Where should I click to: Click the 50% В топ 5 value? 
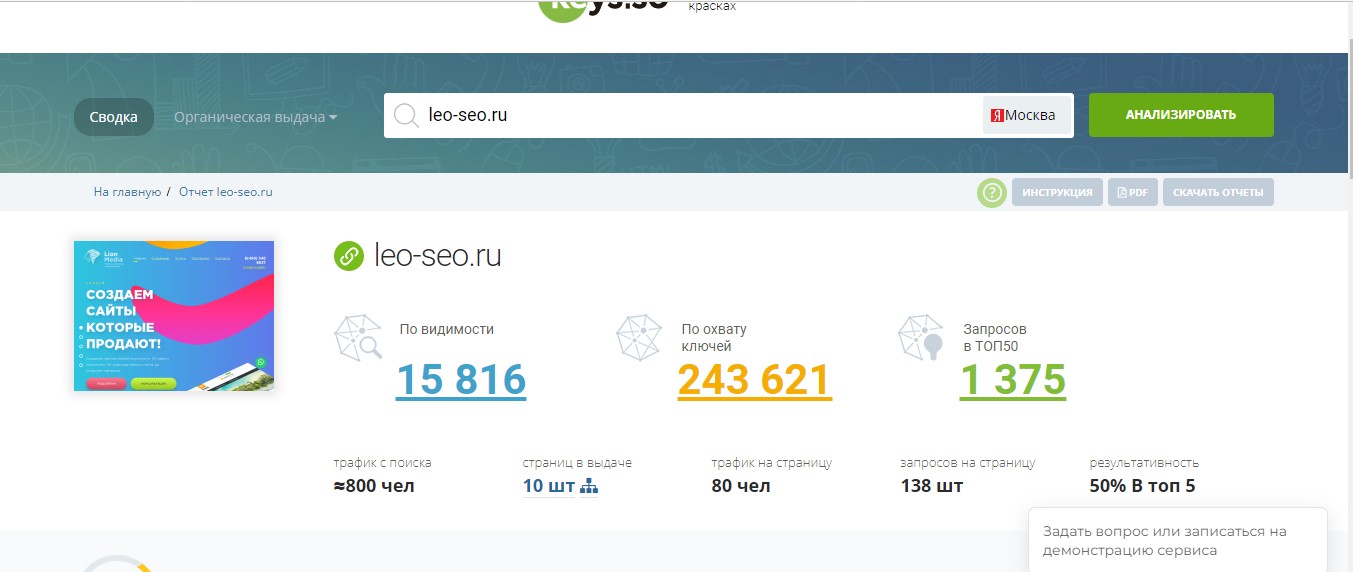tap(1142, 487)
